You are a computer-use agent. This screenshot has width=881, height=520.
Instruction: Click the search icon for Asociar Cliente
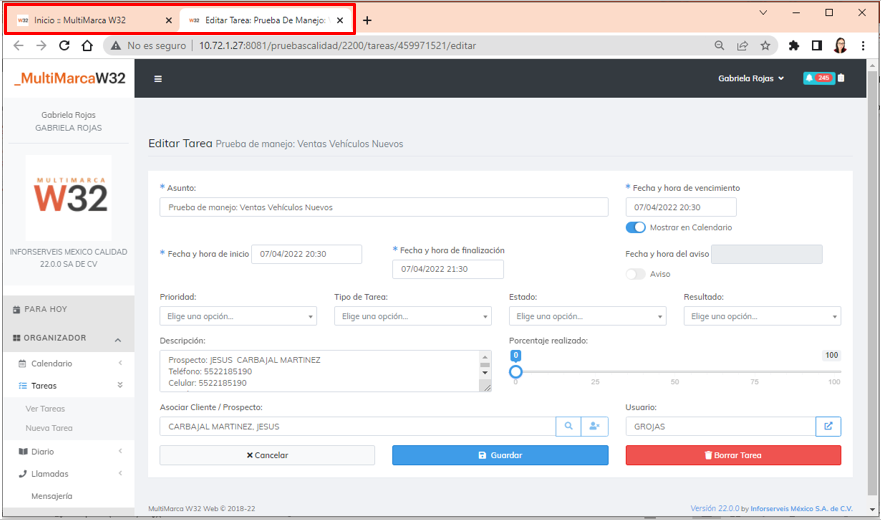coord(569,426)
